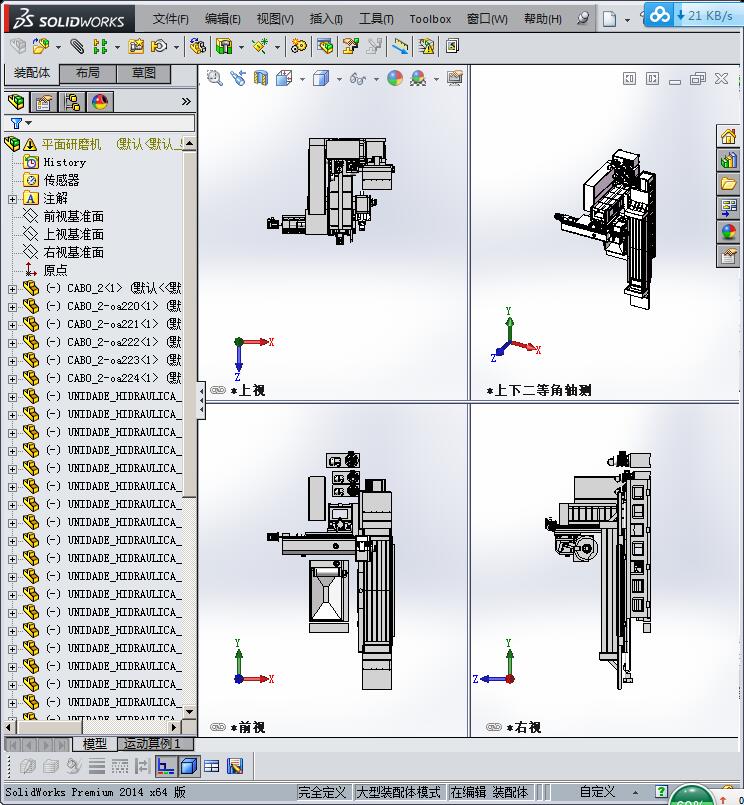744x805 pixels.
Task: Click the Smart Fasteners icon
Action: click(136, 47)
